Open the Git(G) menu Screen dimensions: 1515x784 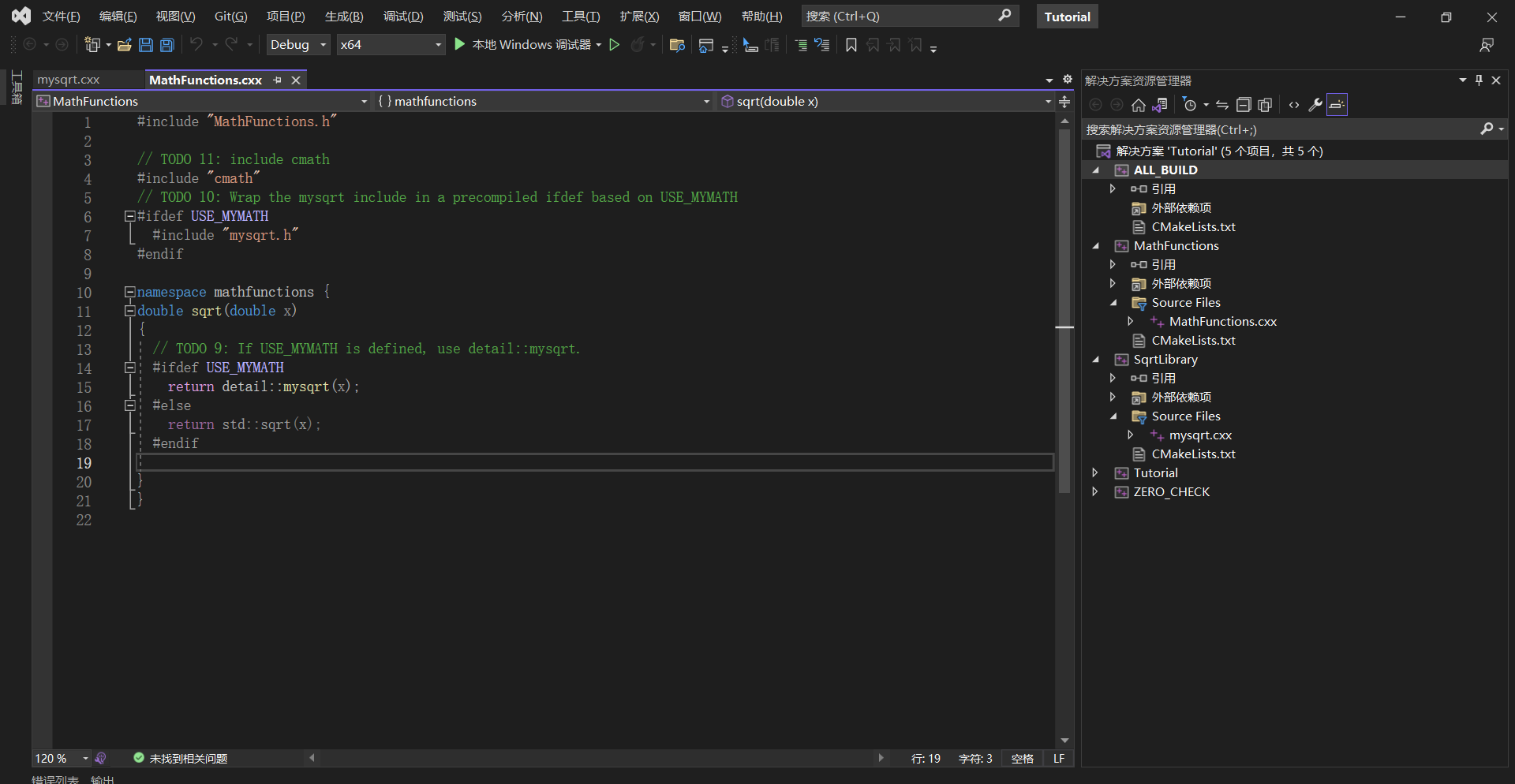(x=230, y=17)
